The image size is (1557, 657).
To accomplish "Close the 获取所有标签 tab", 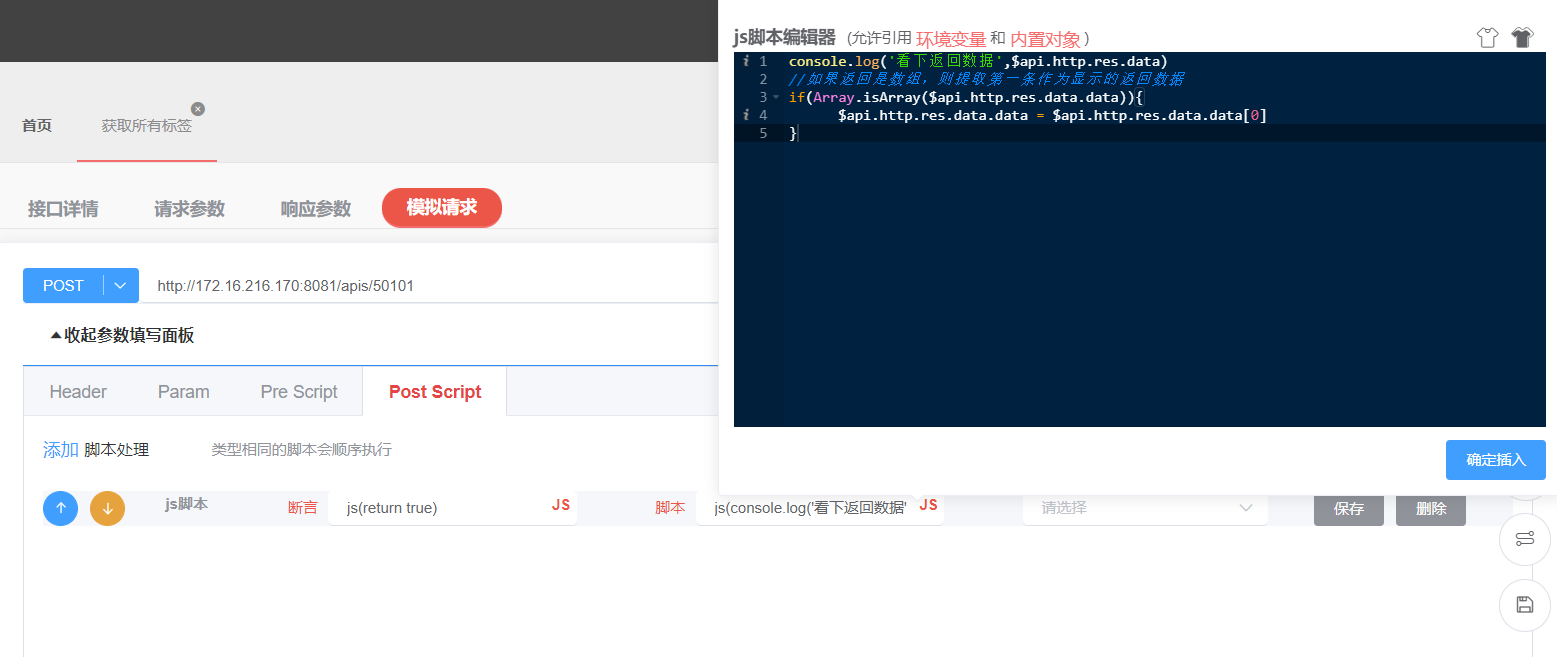I will 198,109.
